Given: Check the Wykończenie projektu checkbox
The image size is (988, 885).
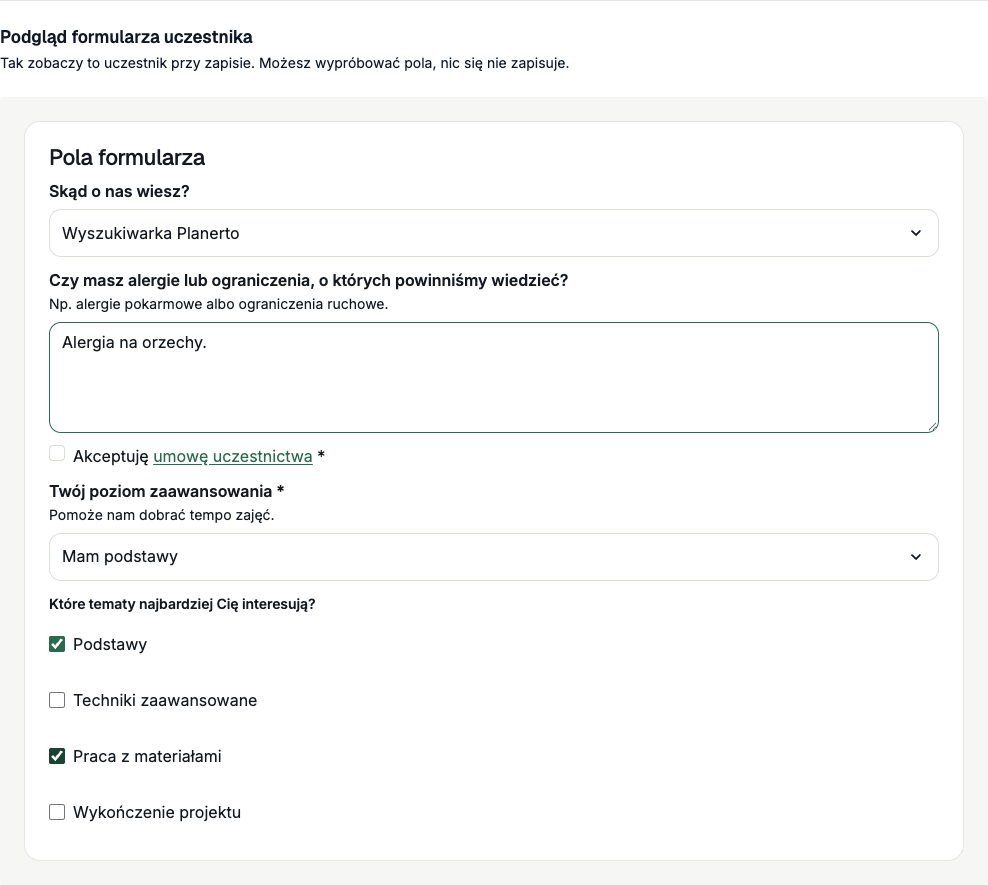Looking at the screenshot, I should point(57,812).
